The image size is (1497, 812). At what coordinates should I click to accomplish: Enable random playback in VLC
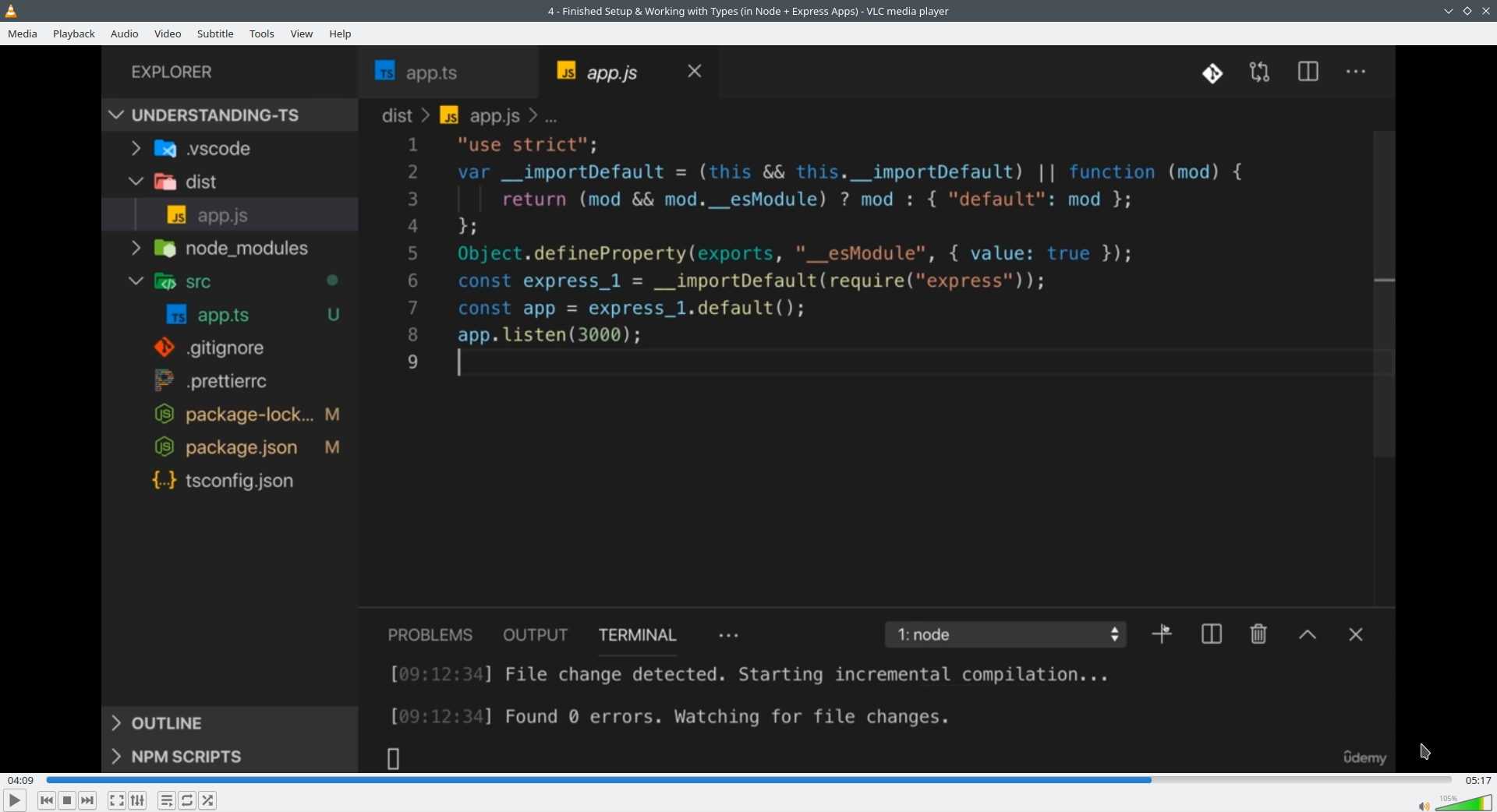[x=208, y=800]
